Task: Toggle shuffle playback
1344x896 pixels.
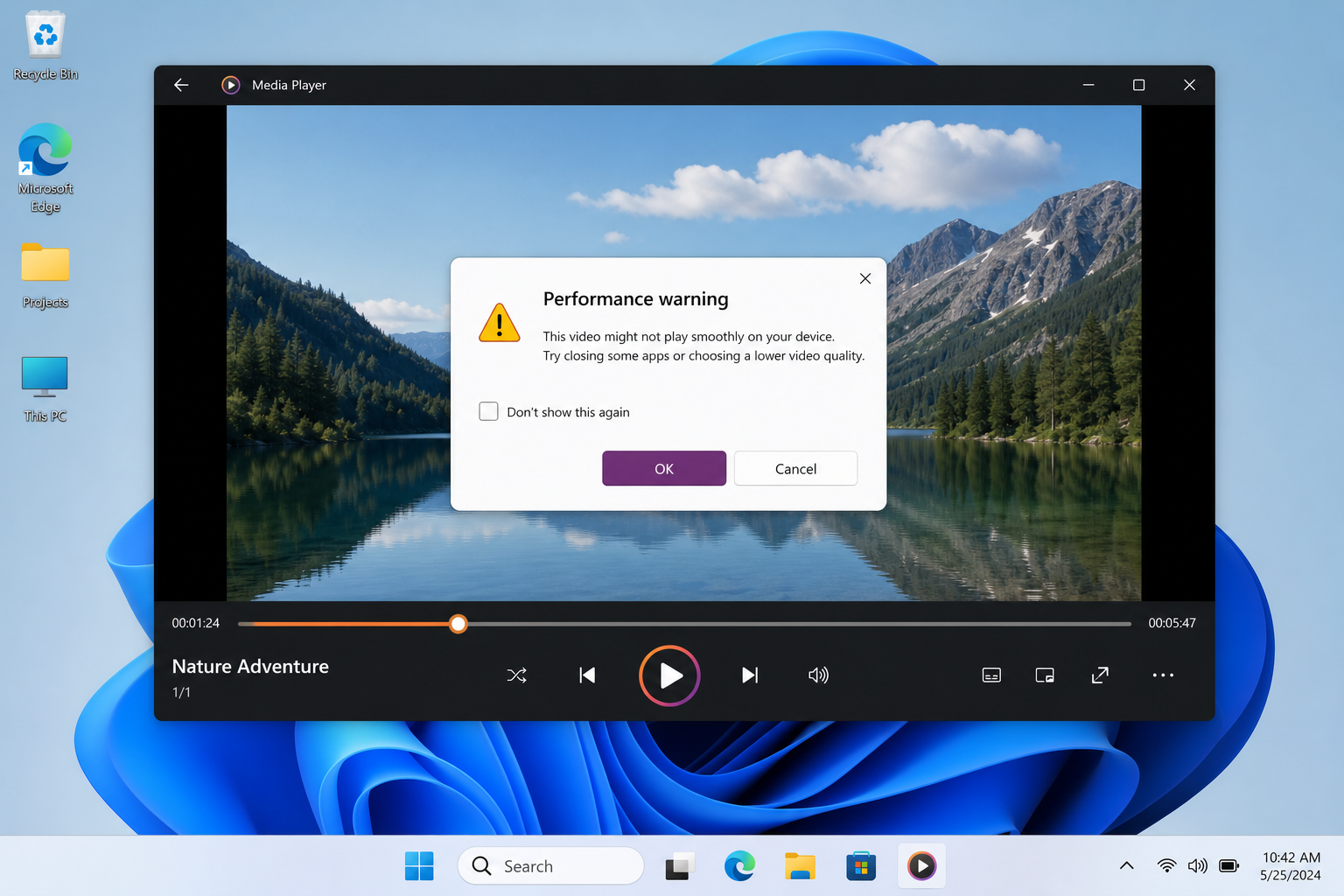Action: [516, 675]
